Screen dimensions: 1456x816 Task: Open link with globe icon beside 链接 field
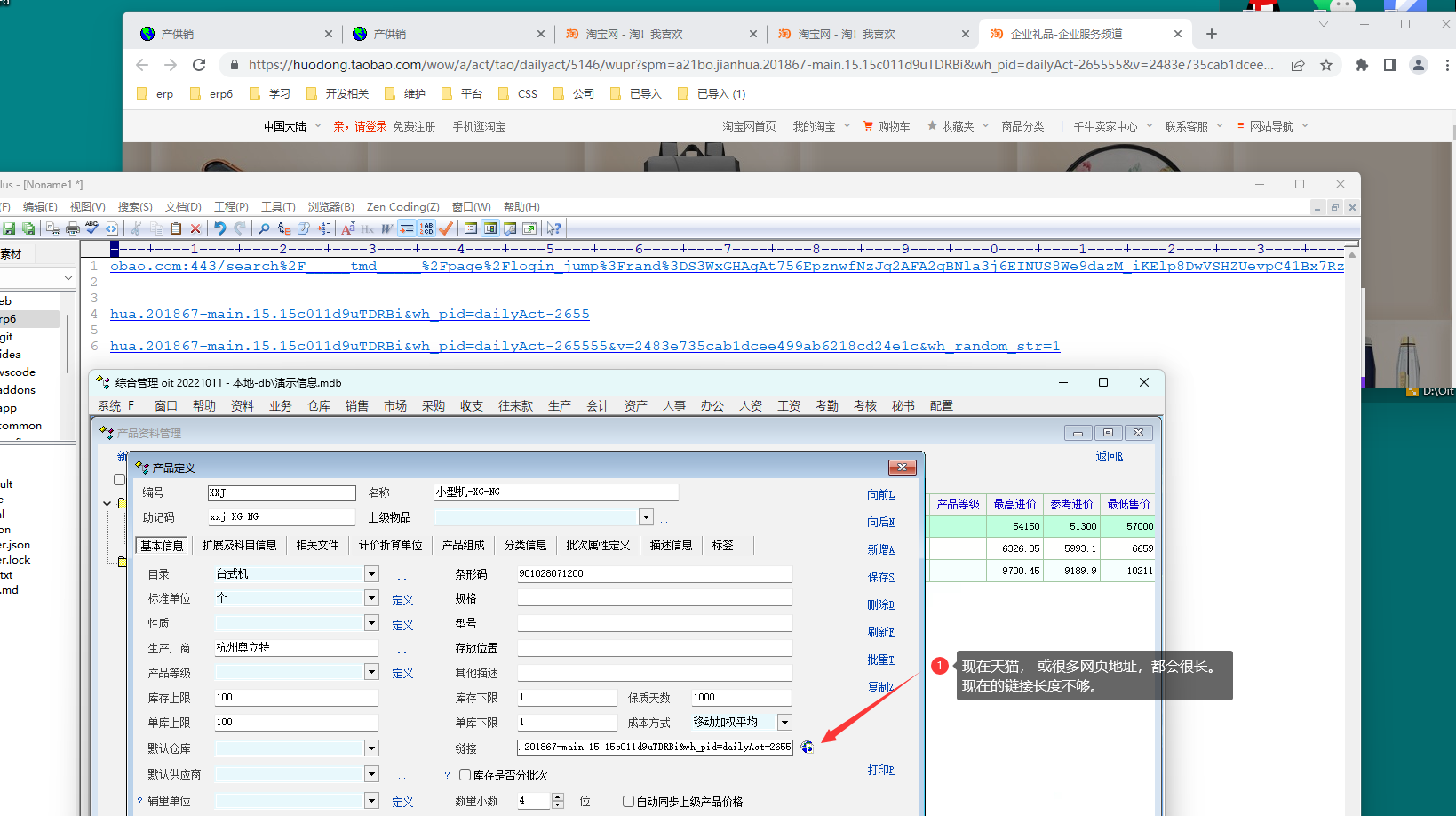[x=807, y=748]
